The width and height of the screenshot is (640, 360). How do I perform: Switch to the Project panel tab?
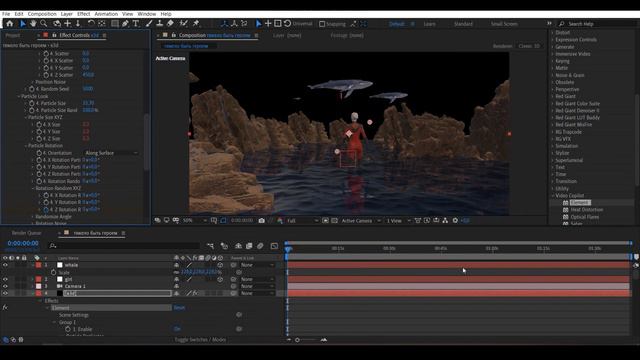tap(13, 36)
